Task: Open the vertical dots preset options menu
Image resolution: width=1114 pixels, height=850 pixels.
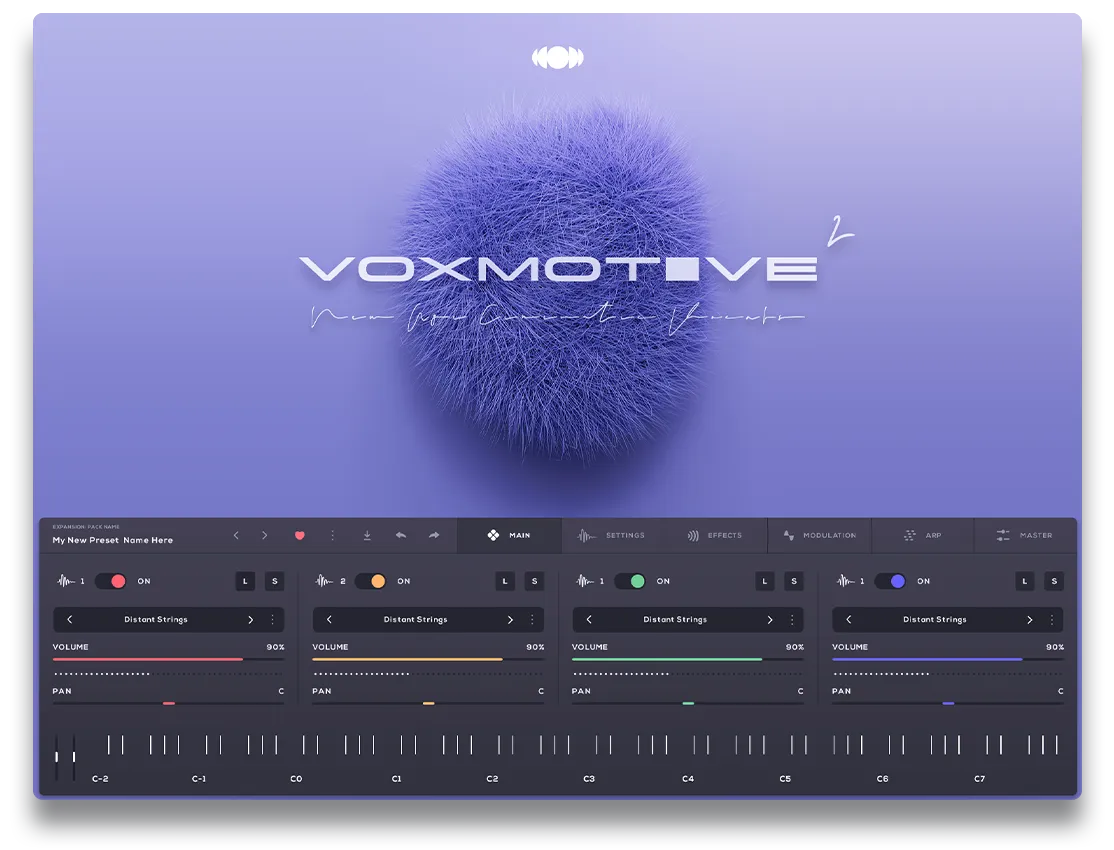Action: tap(332, 535)
